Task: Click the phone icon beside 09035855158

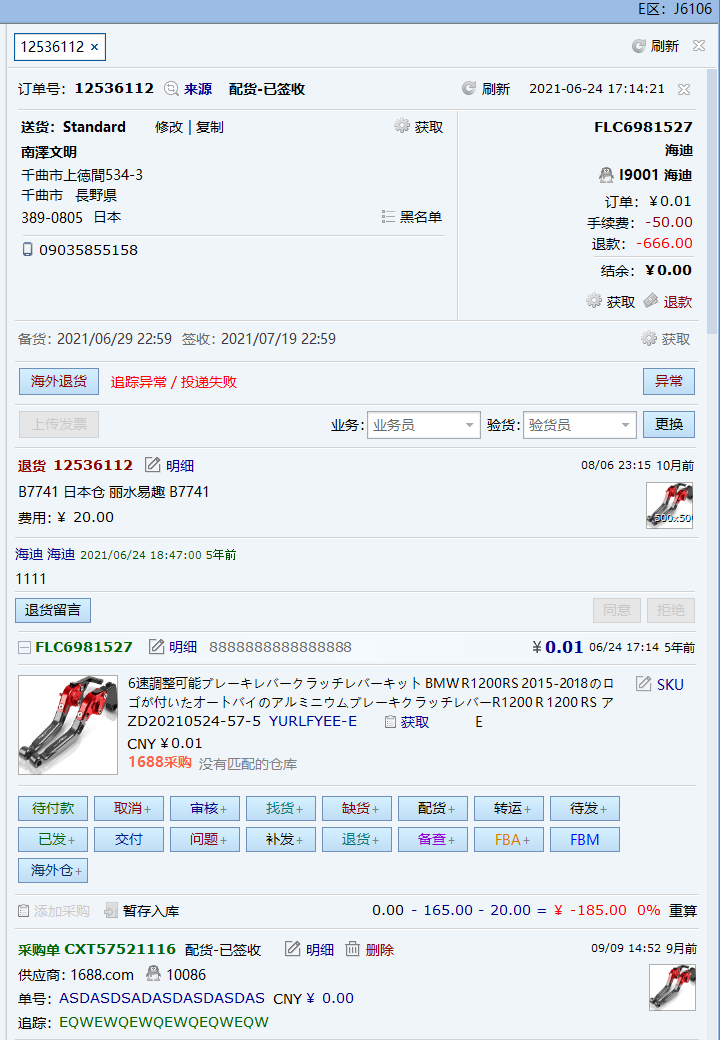Action: point(27,249)
